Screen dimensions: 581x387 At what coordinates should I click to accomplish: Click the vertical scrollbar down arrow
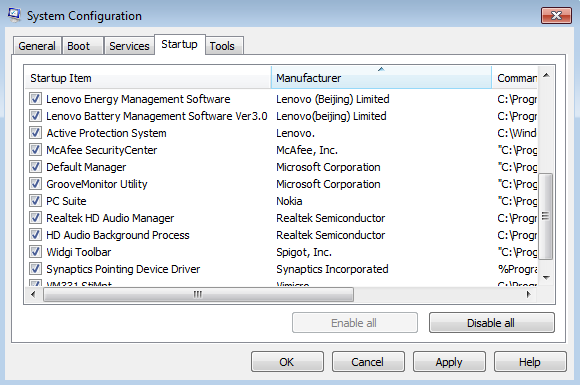[x=546, y=278]
